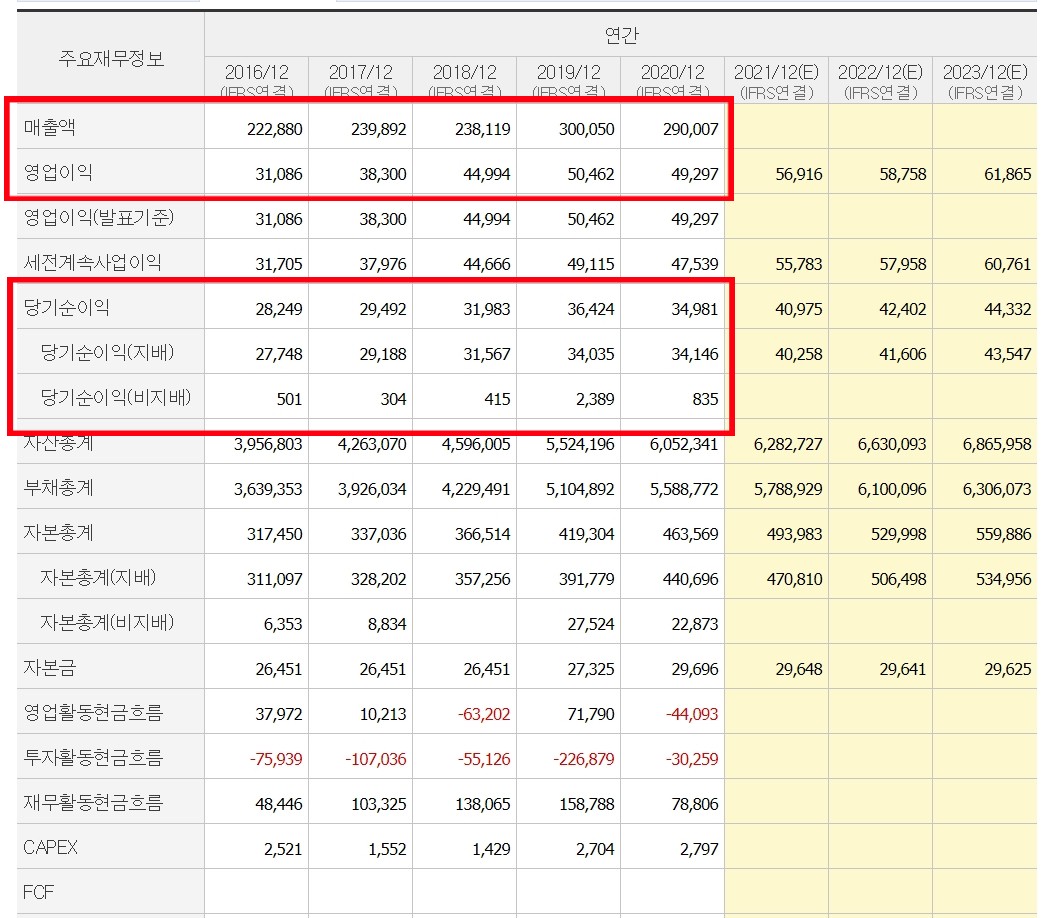Select the 2017/12 column header
The height and width of the screenshot is (918, 1057).
pyautogui.click(x=361, y=80)
